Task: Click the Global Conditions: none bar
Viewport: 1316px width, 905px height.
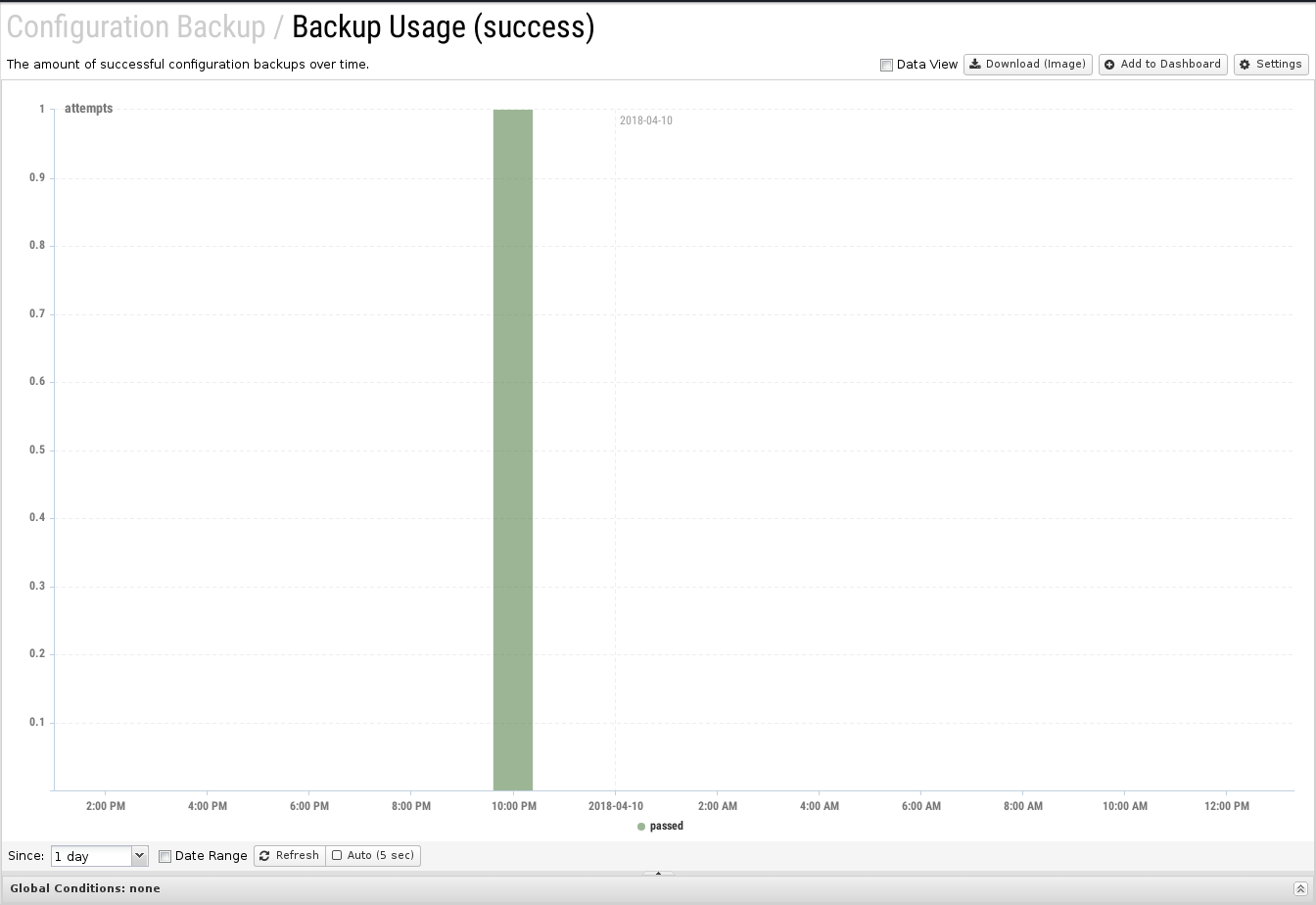Action: pyautogui.click(x=85, y=888)
